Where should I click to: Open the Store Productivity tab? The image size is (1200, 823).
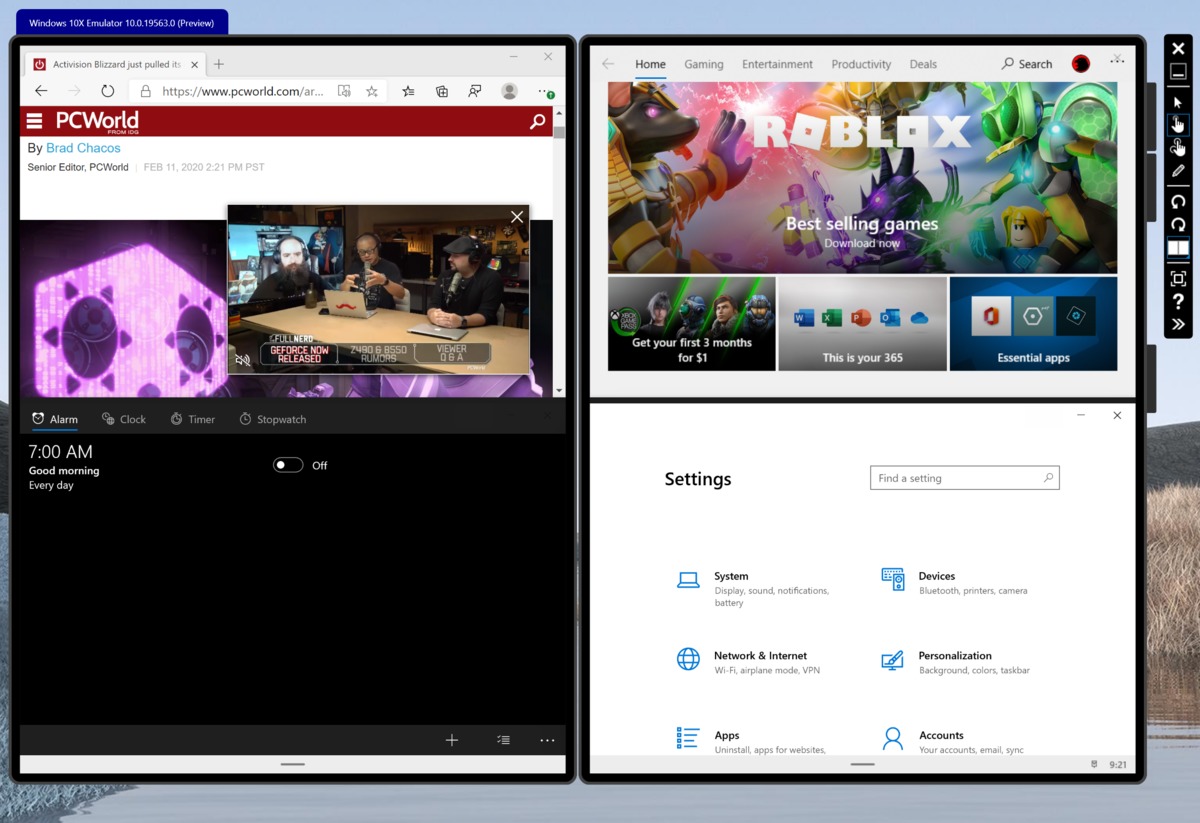coord(861,64)
